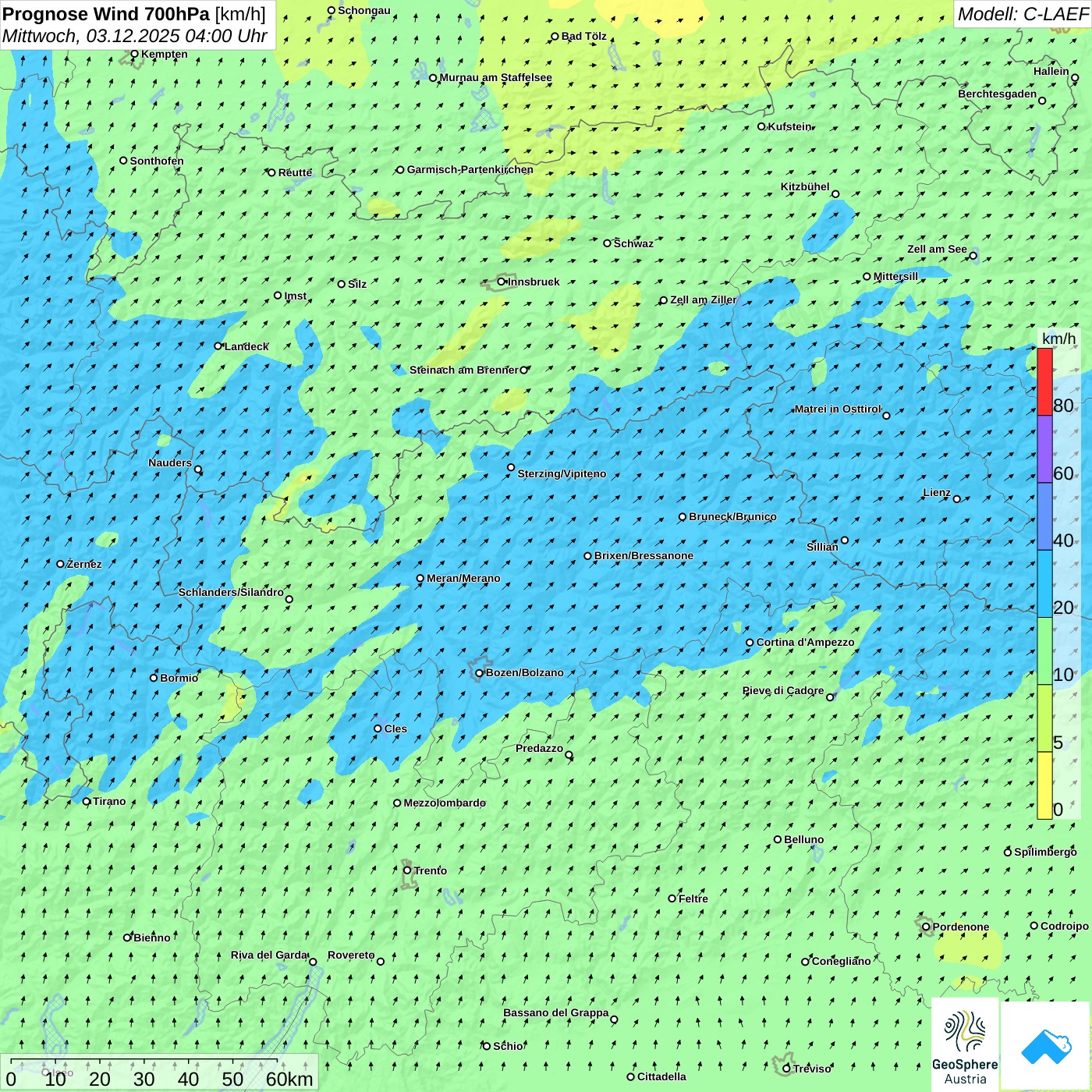Click the 'Hallein' label

click(1051, 71)
